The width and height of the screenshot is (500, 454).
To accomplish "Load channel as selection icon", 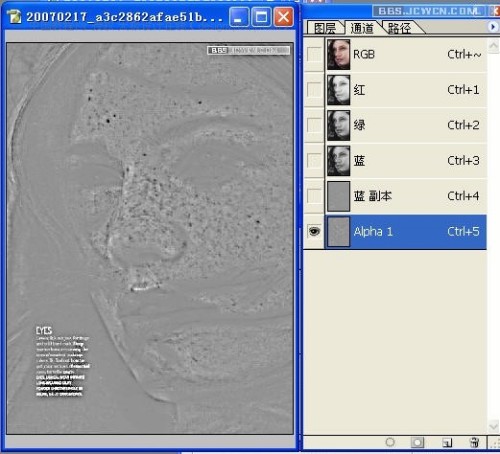I will pos(390,442).
